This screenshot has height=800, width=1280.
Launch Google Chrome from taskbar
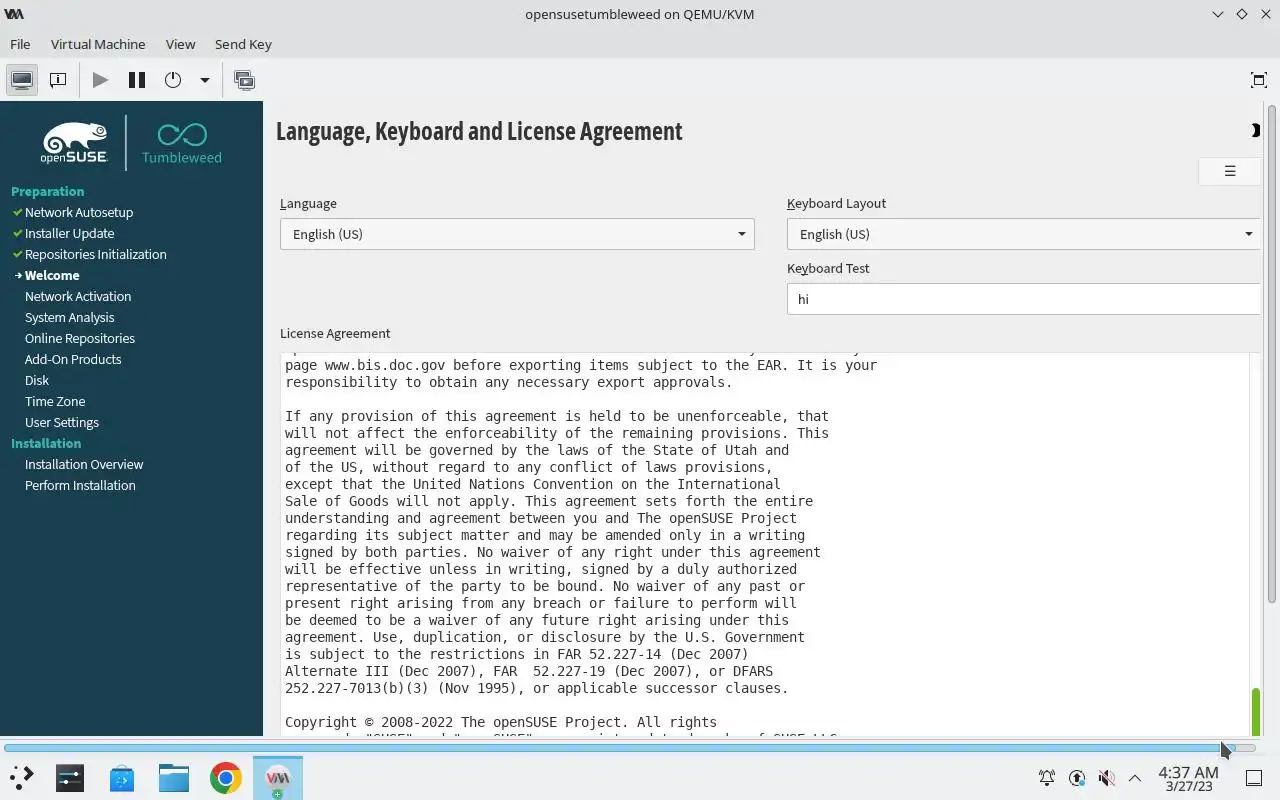pos(226,777)
